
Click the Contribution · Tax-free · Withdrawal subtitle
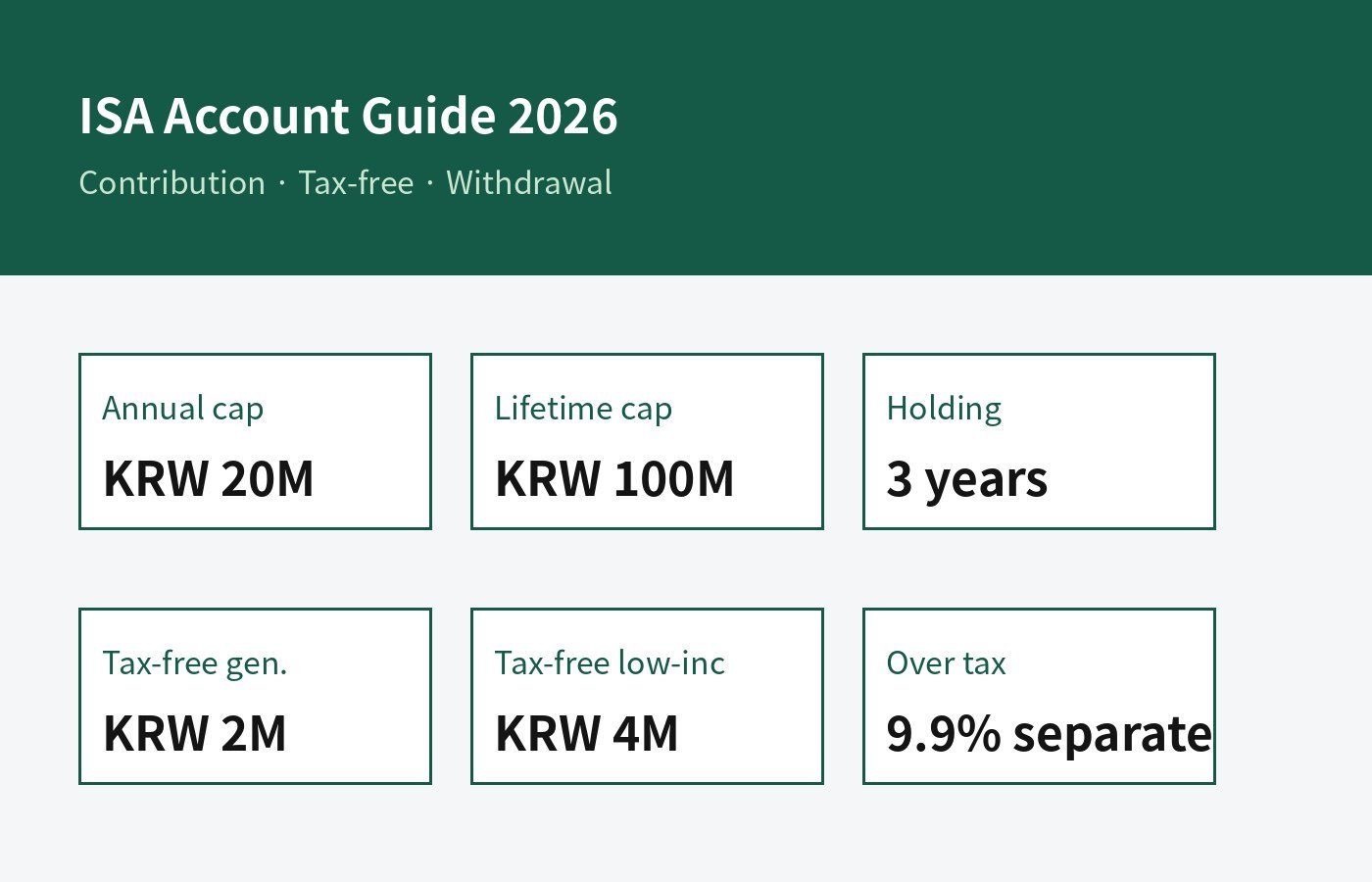coord(345,183)
